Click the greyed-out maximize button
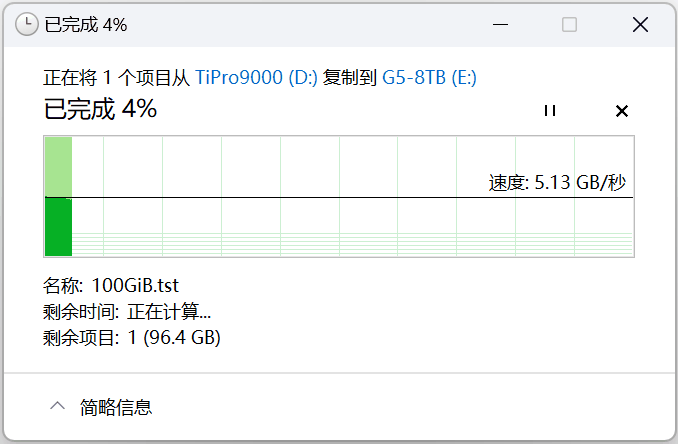This screenshot has height=444, width=678. click(x=569, y=25)
